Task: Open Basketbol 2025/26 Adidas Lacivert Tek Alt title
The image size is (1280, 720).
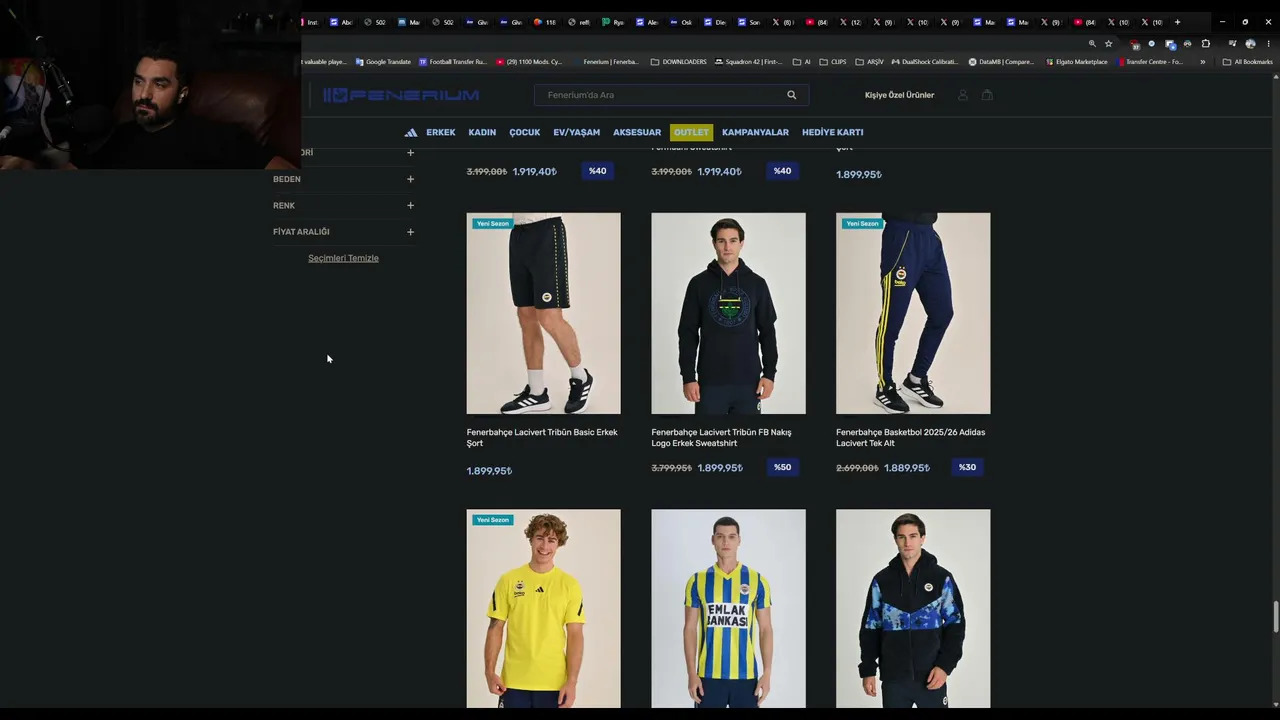Action: click(910, 438)
